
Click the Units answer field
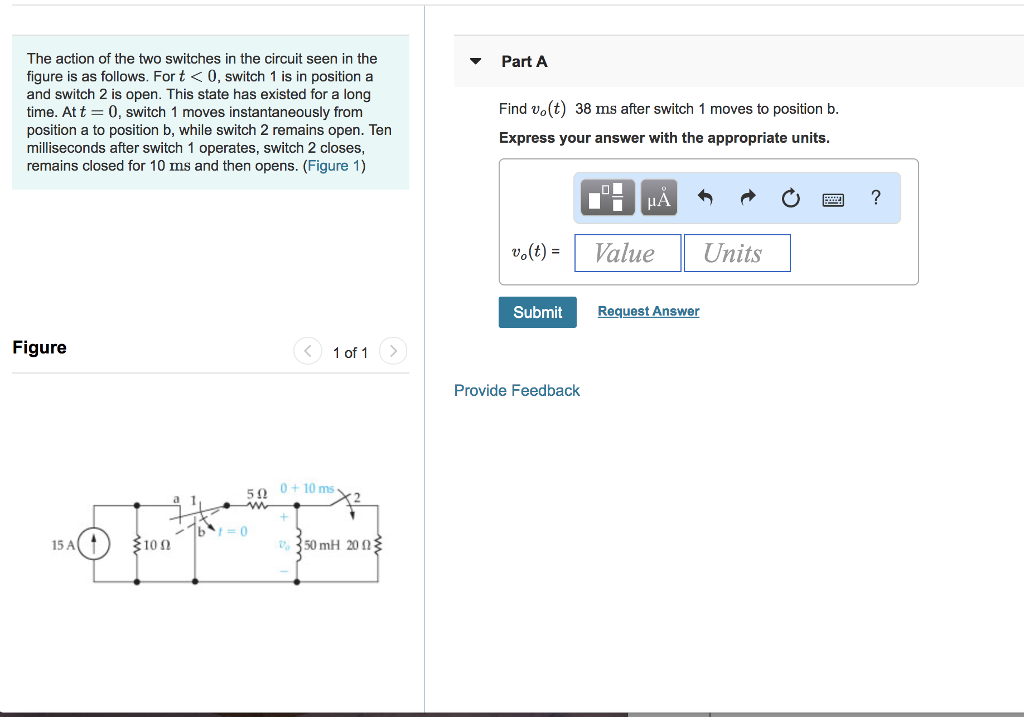pyautogui.click(x=737, y=253)
